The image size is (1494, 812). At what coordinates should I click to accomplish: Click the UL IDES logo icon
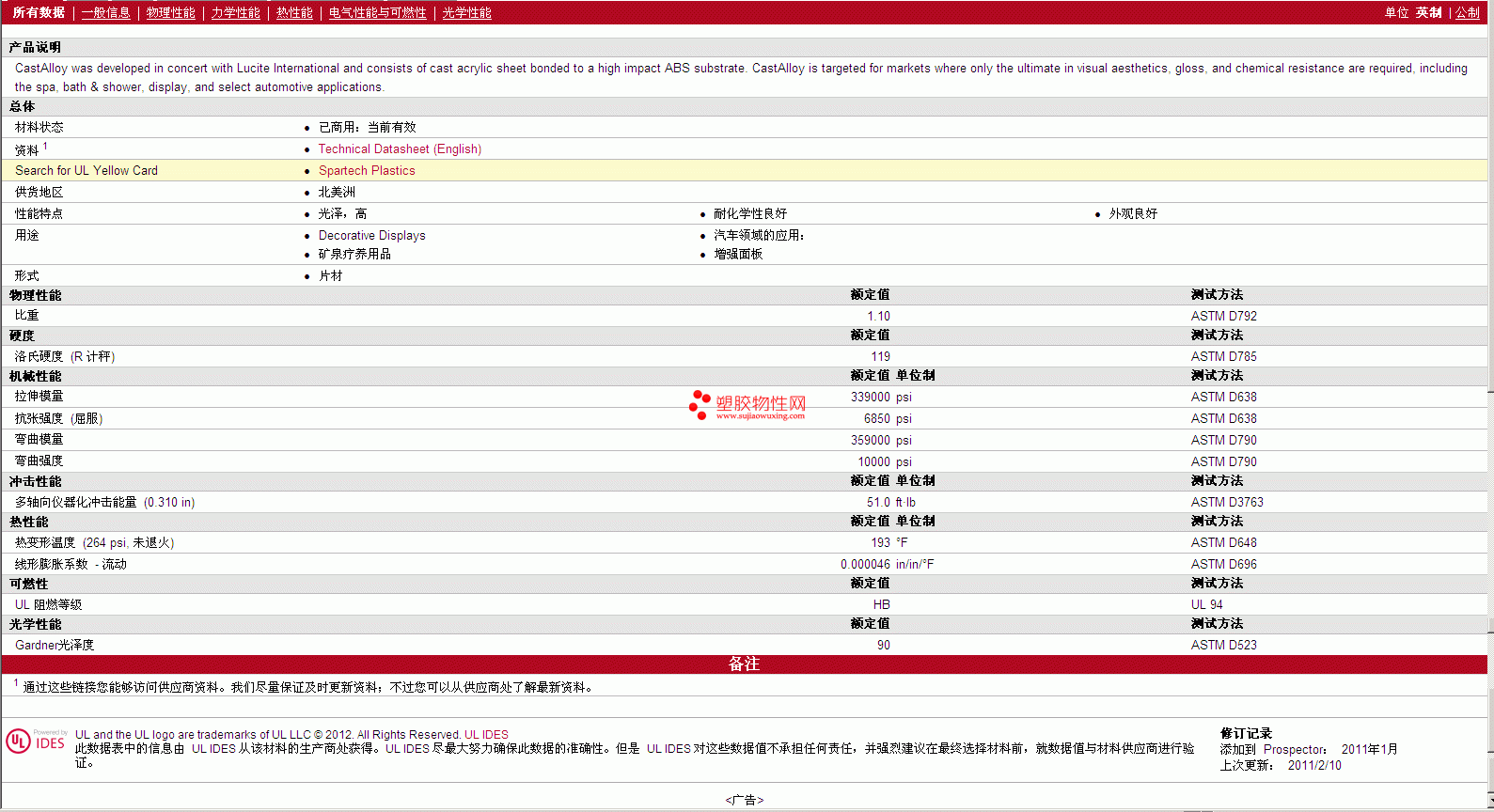point(36,741)
